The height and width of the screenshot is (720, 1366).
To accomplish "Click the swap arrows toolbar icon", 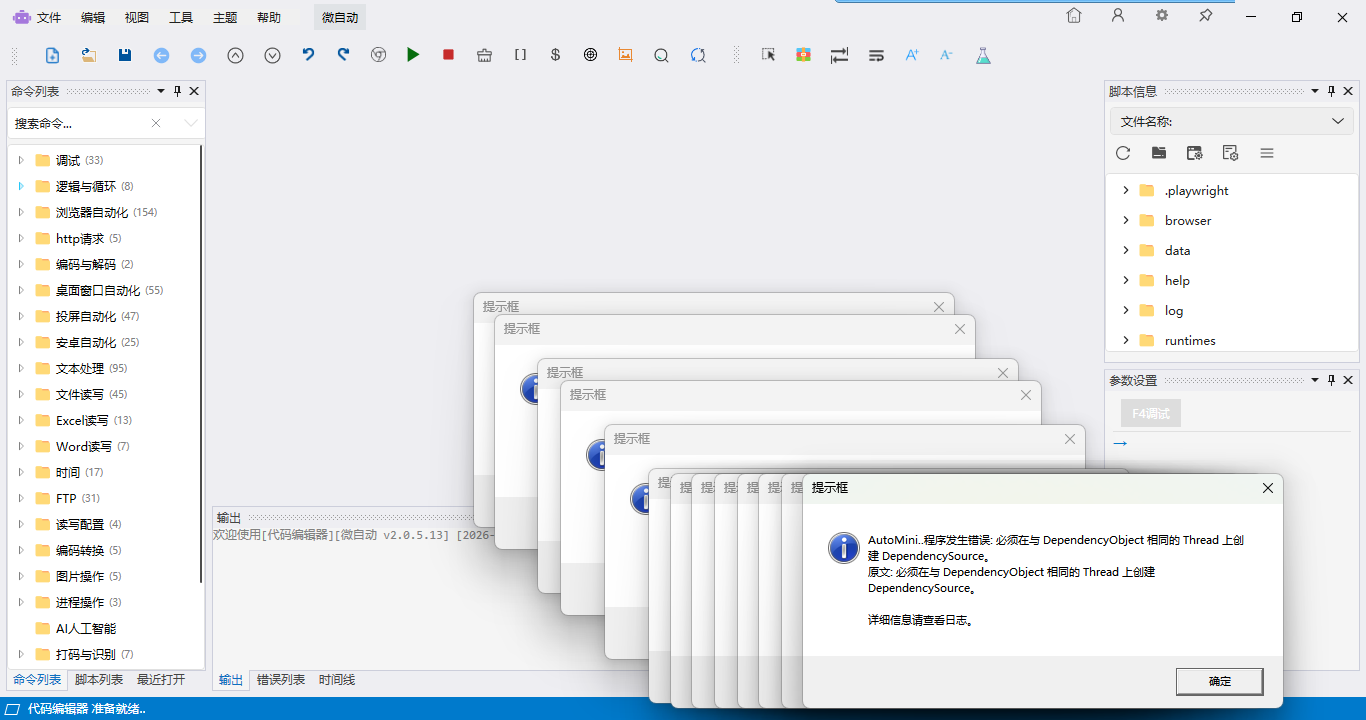I will (x=839, y=55).
